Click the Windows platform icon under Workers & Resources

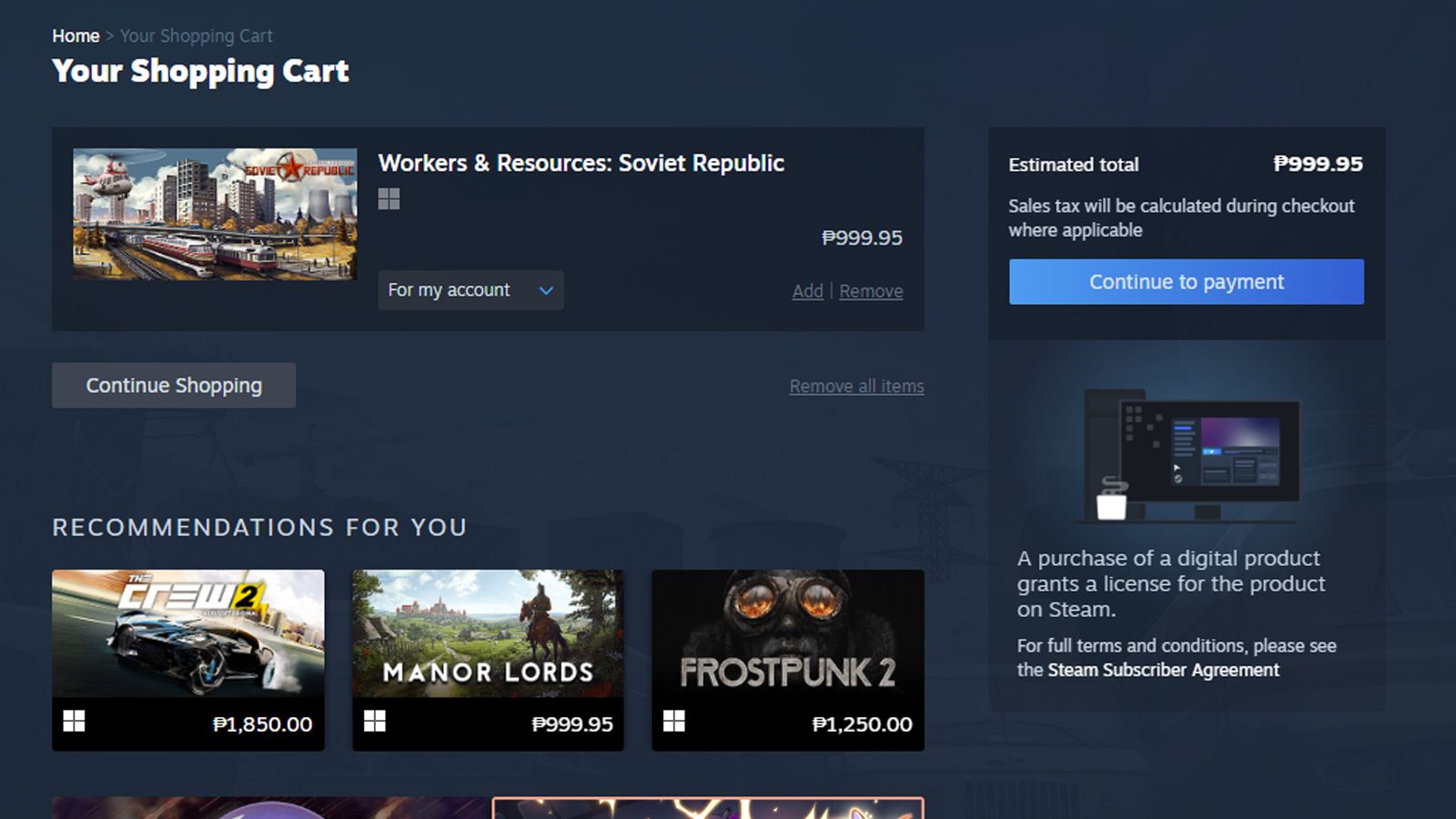(389, 198)
